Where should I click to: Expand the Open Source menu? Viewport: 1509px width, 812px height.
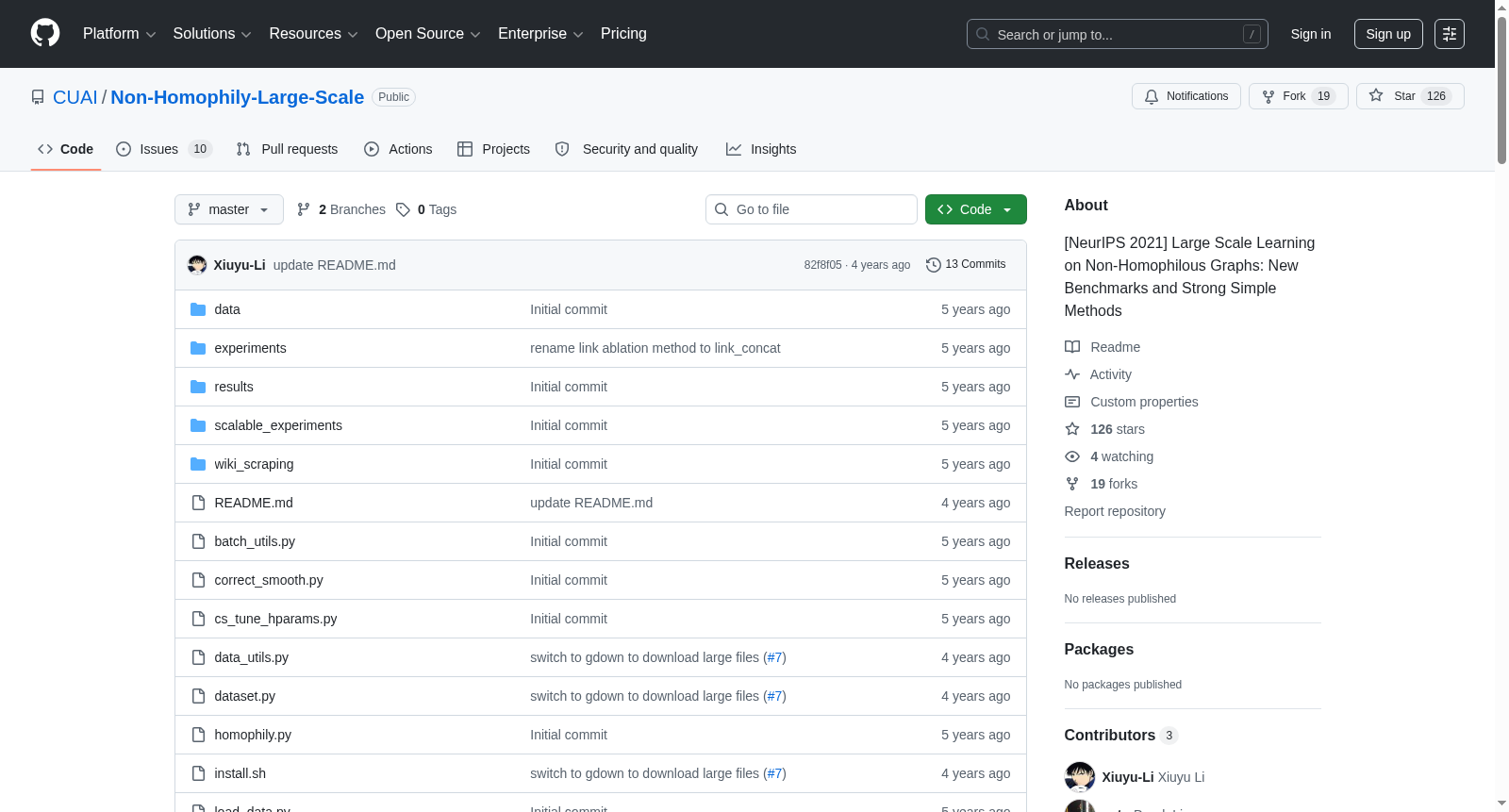(428, 34)
